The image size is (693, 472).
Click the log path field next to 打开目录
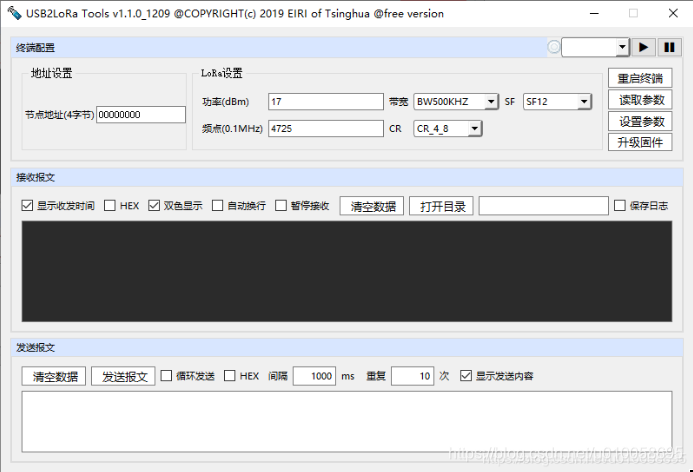click(x=544, y=206)
